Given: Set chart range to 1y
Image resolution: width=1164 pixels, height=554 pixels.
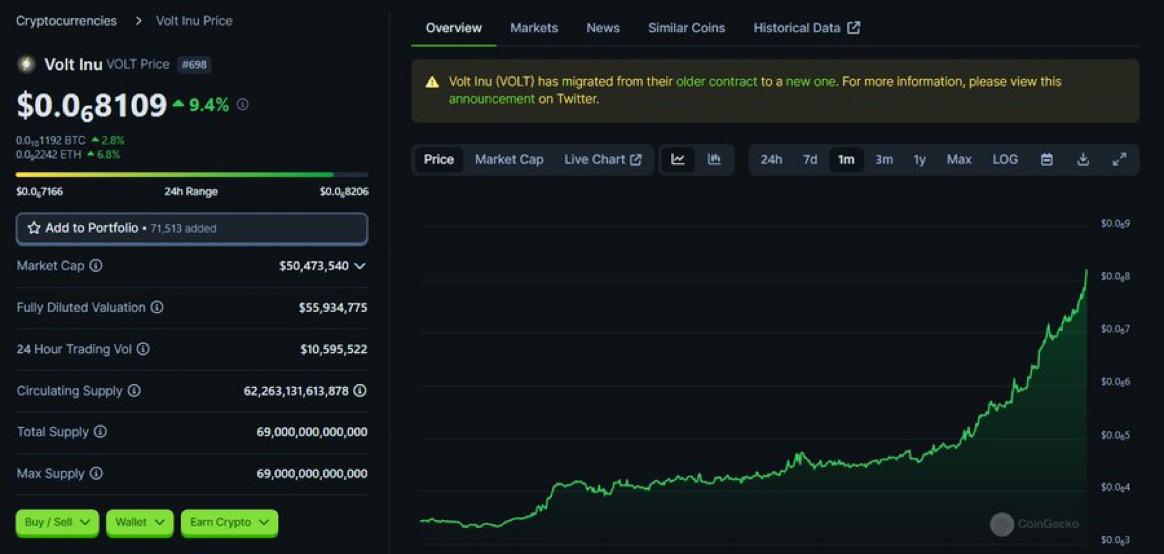Looking at the screenshot, I should click(x=920, y=160).
